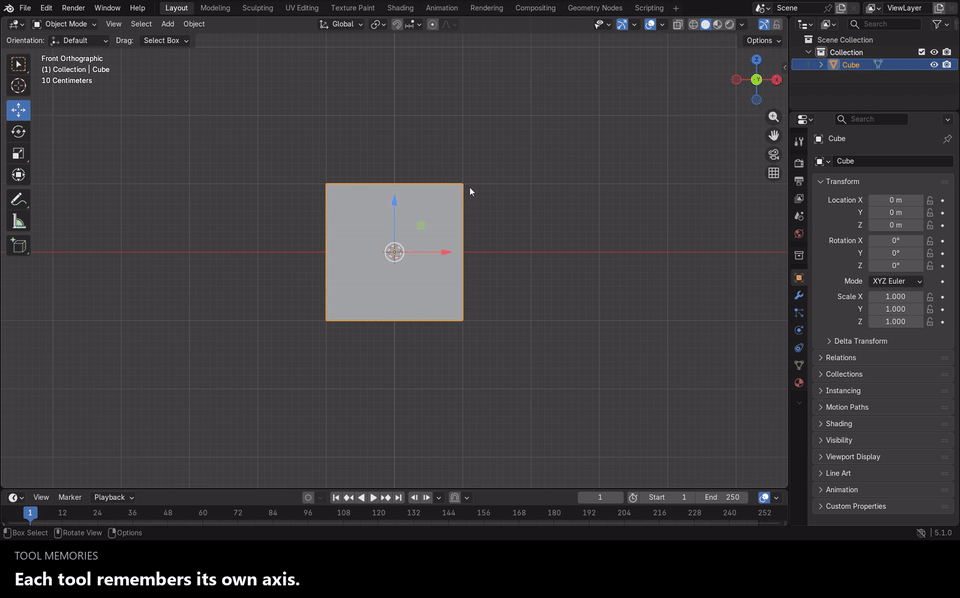Toggle snapping magnet in header

point(397,24)
